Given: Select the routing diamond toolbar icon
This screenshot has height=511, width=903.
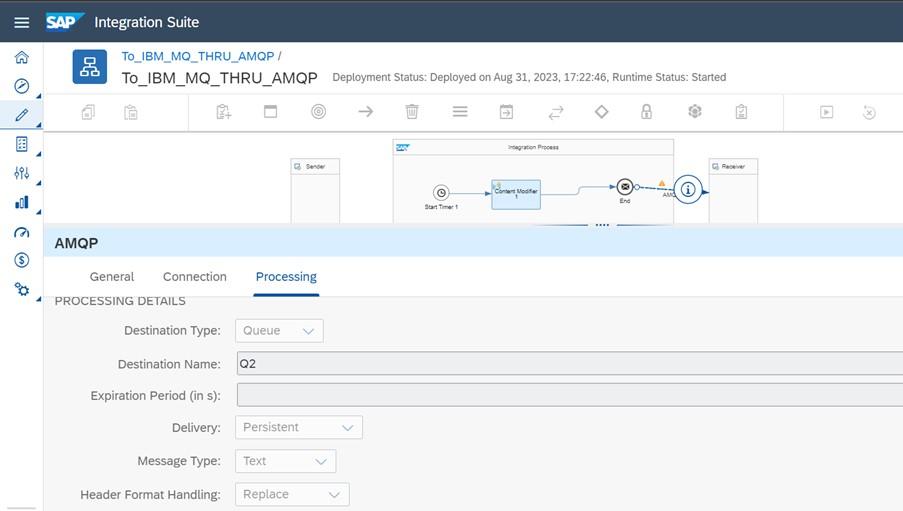Looking at the screenshot, I should 601,111.
